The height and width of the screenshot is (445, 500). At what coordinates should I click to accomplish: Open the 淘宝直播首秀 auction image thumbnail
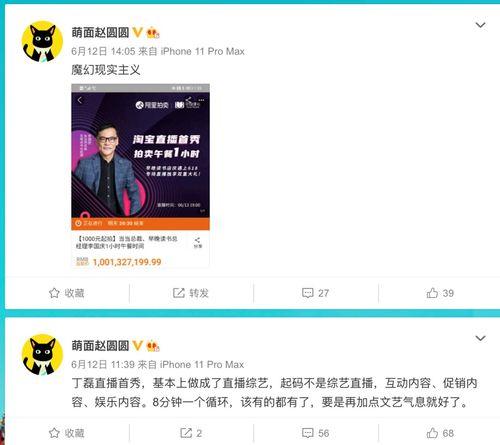pyautogui.click(x=140, y=176)
